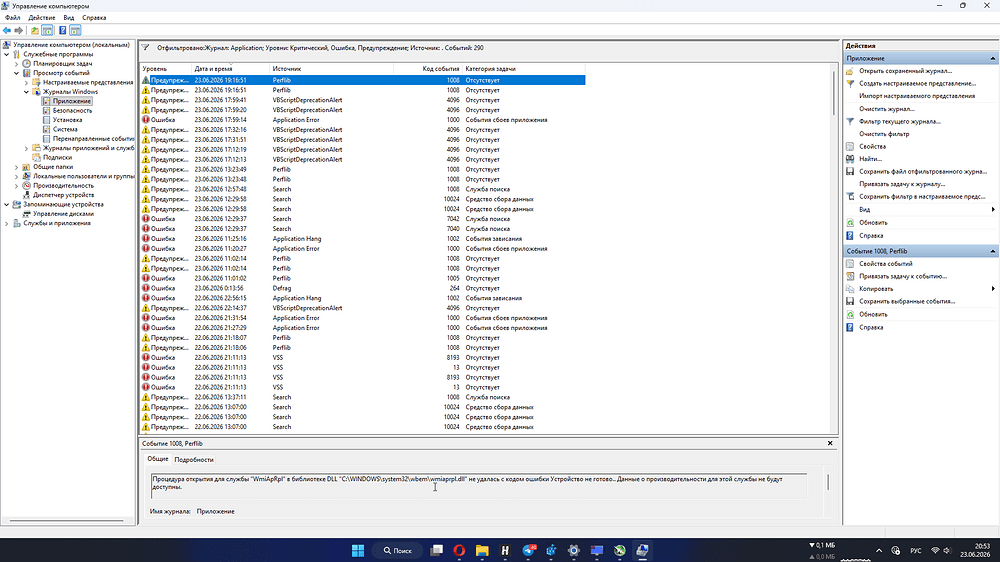The height and width of the screenshot is (562, 1000).
Task: Expand Журналы приложений и служб node
Action: (27, 148)
